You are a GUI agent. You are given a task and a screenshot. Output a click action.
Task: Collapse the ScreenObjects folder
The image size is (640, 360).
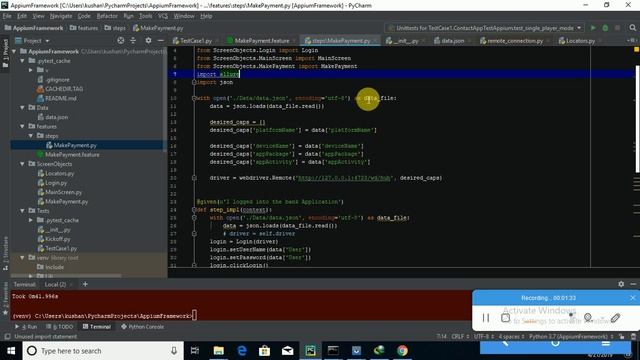pyautogui.click(x=22, y=164)
